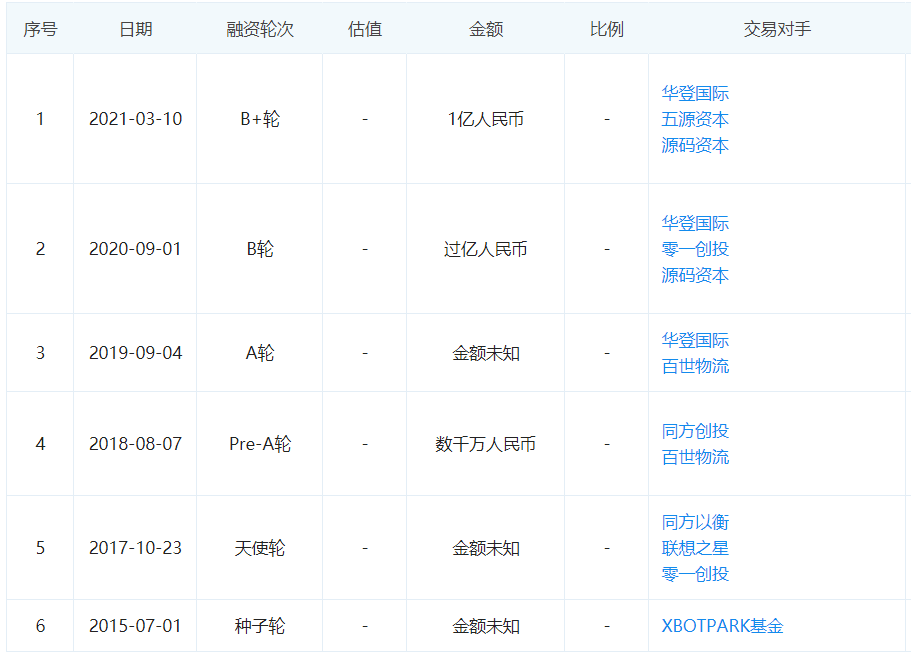911x657 pixels.
Task: Click the 金额 column header
Action: pos(486,29)
